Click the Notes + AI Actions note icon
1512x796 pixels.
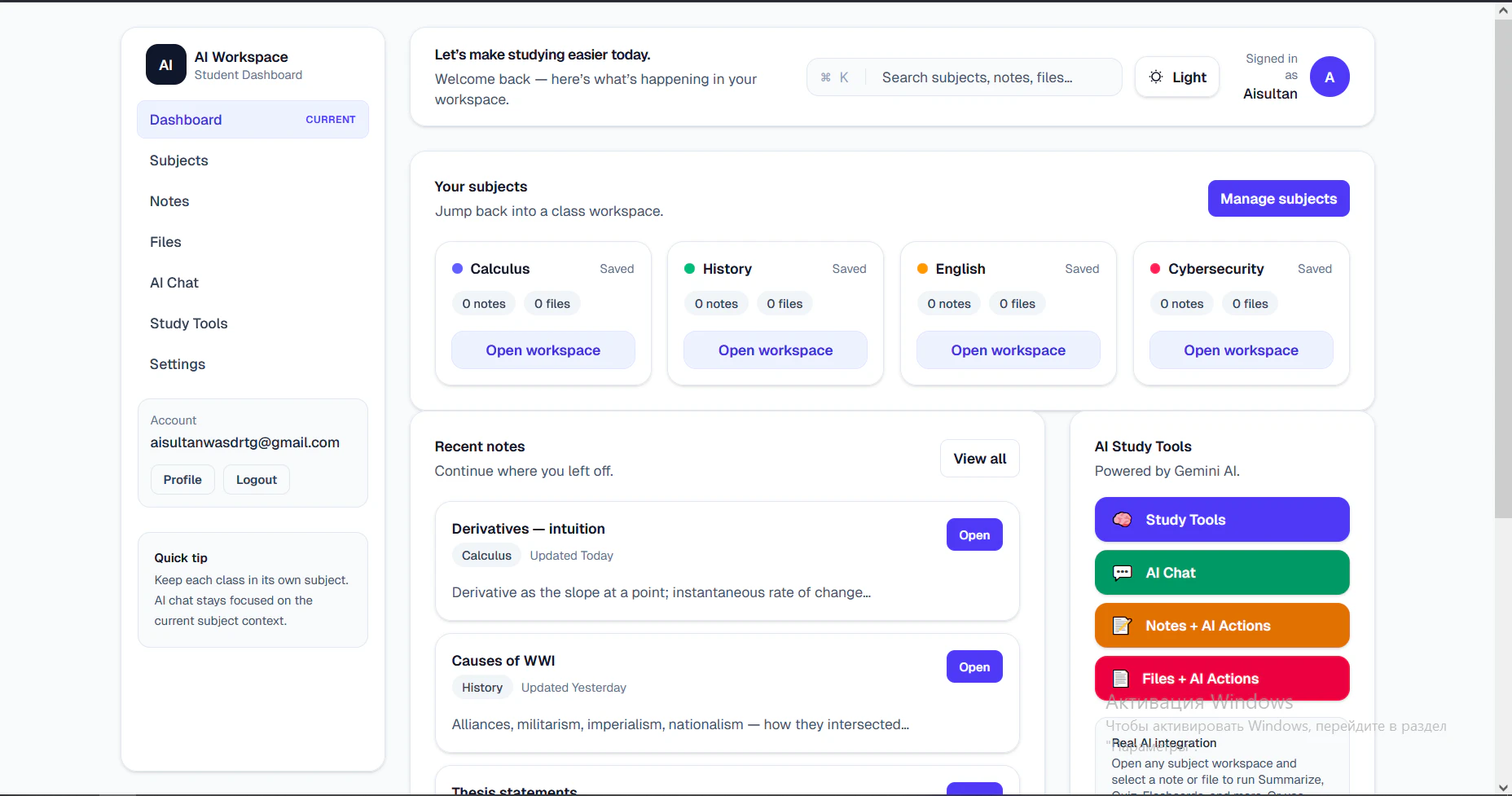1123,626
